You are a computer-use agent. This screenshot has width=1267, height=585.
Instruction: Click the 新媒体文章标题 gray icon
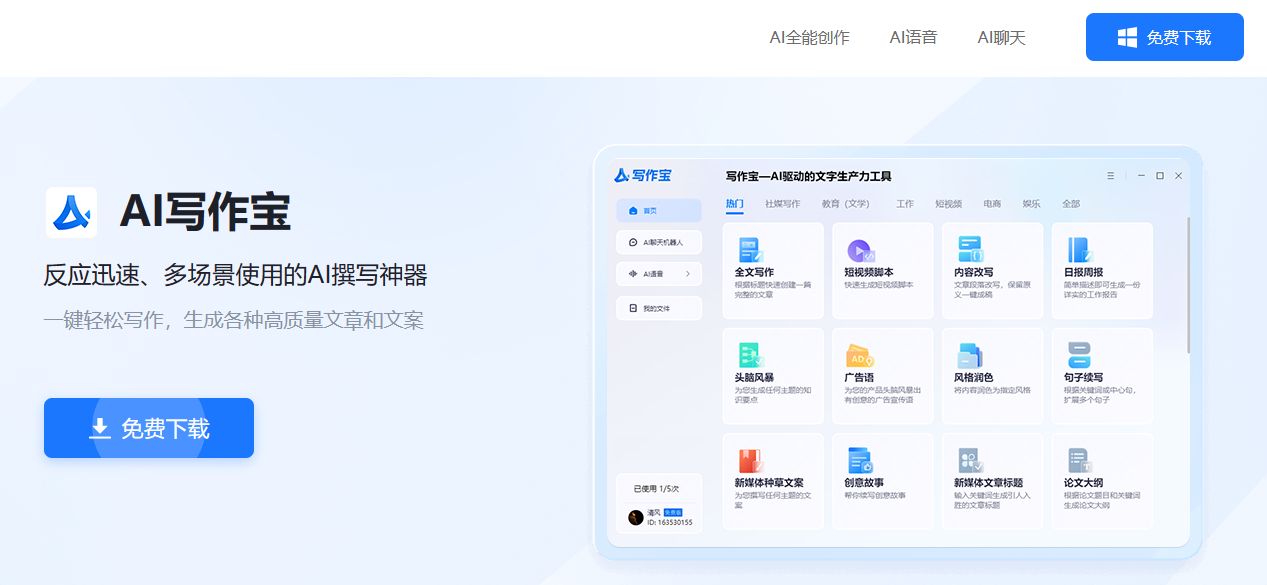click(x=970, y=461)
